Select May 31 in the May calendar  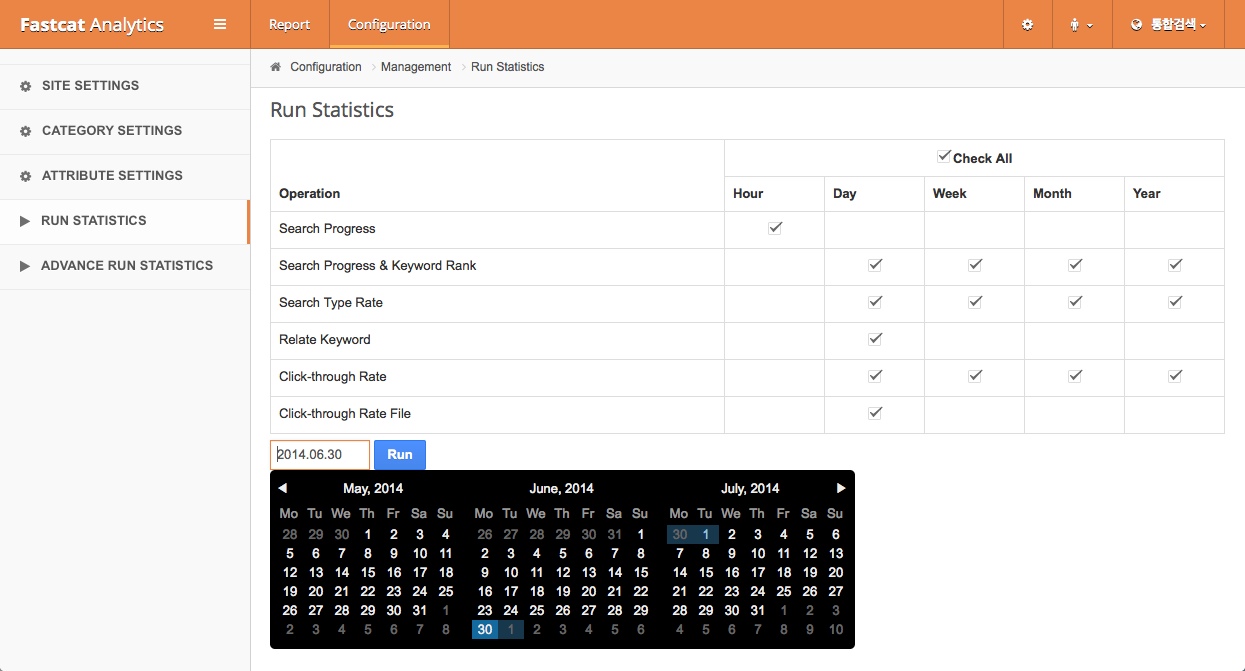[420, 611]
